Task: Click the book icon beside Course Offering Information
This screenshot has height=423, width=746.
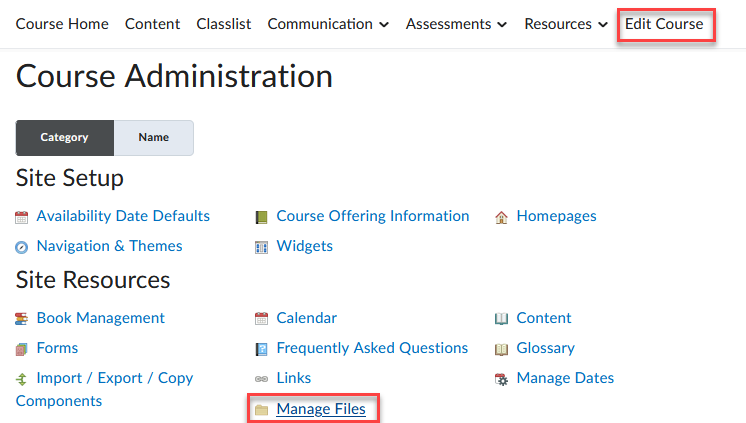Action: pyautogui.click(x=261, y=217)
